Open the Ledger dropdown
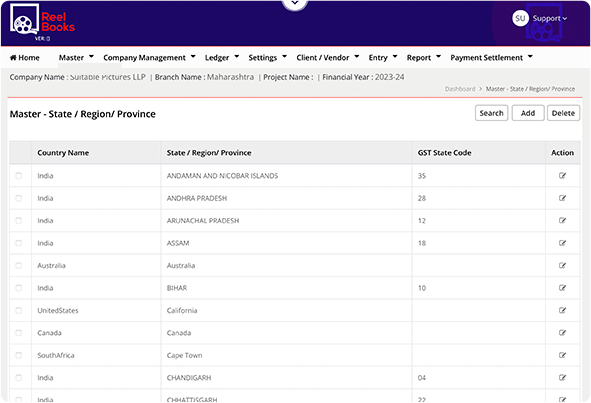 [222, 58]
